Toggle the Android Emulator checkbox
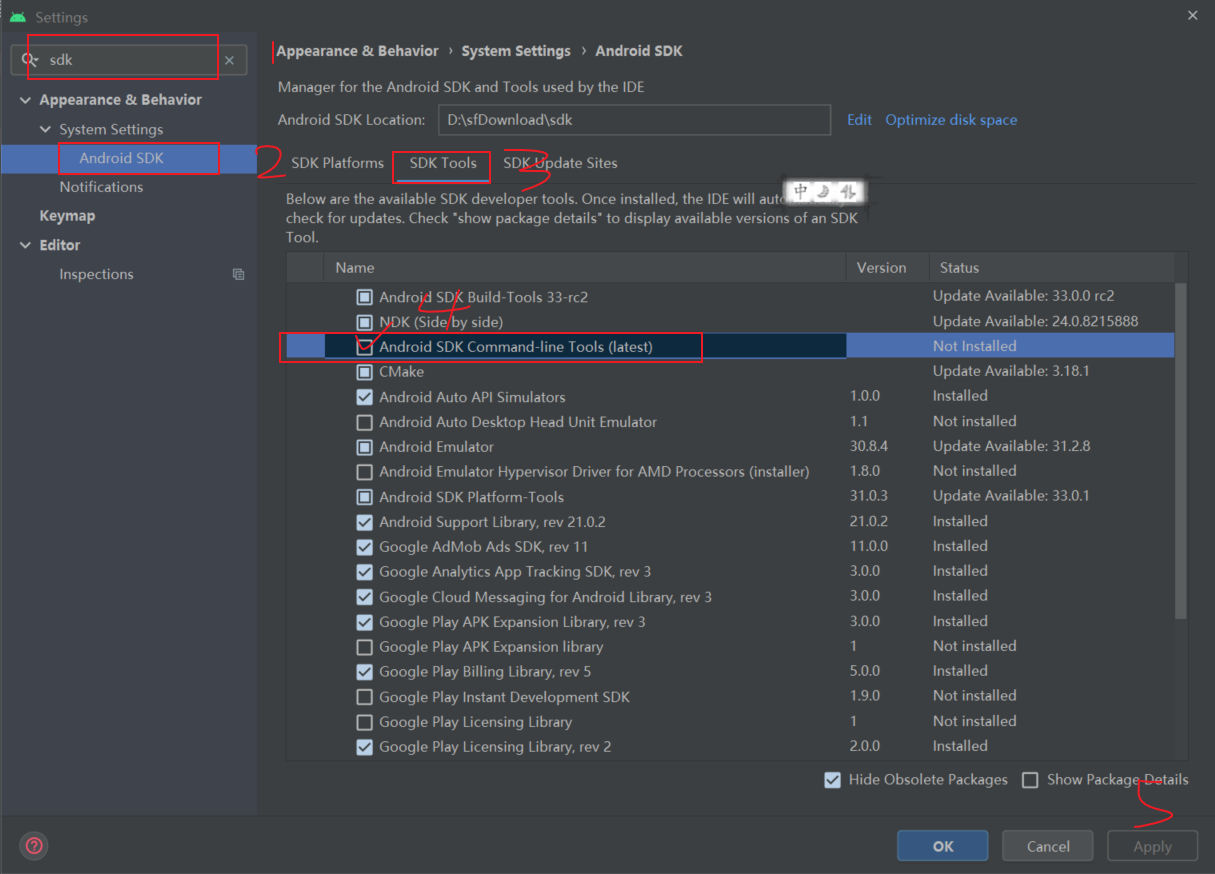 click(x=365, y=447)
